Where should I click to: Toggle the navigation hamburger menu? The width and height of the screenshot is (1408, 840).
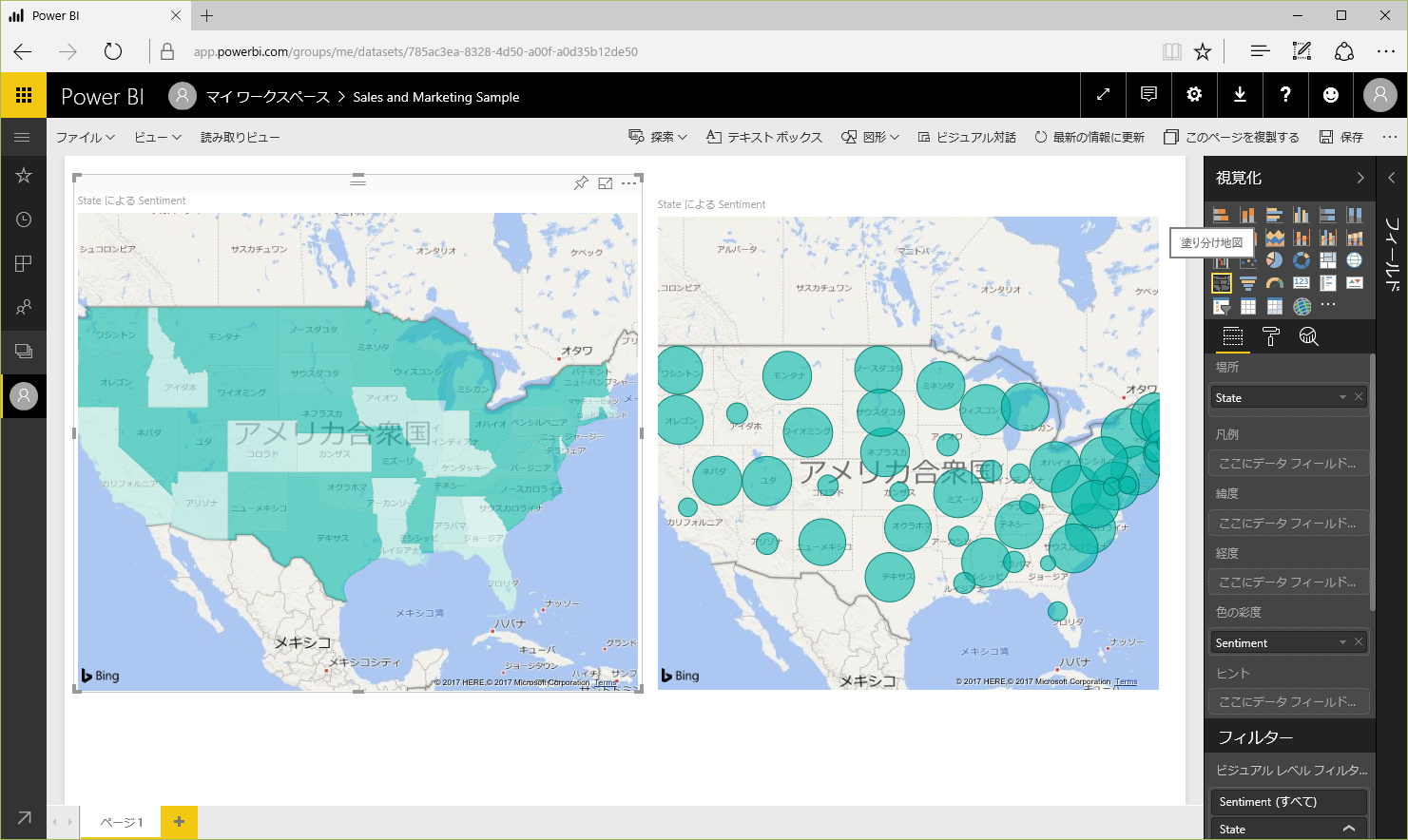click(x=23, y=137)
